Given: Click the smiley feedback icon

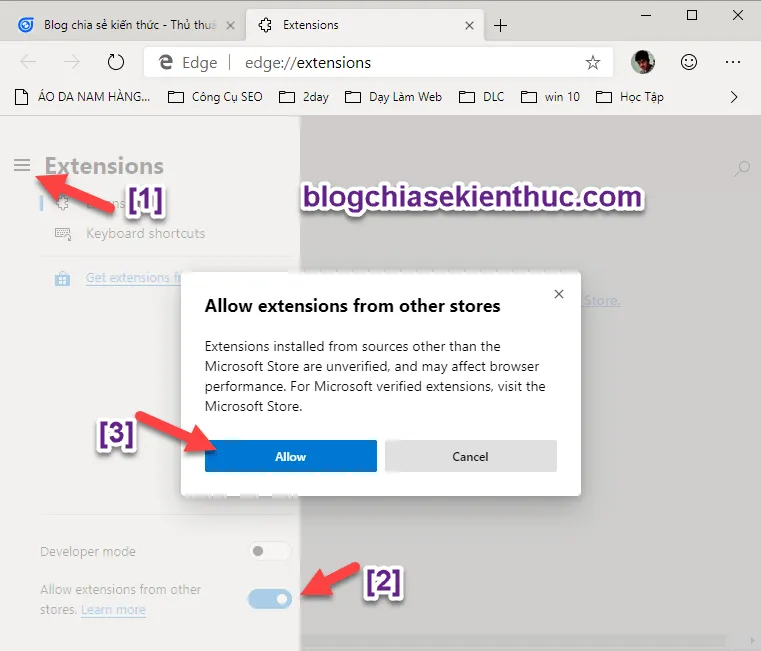Looking at the screenshot, I should [x=689, y=62].
